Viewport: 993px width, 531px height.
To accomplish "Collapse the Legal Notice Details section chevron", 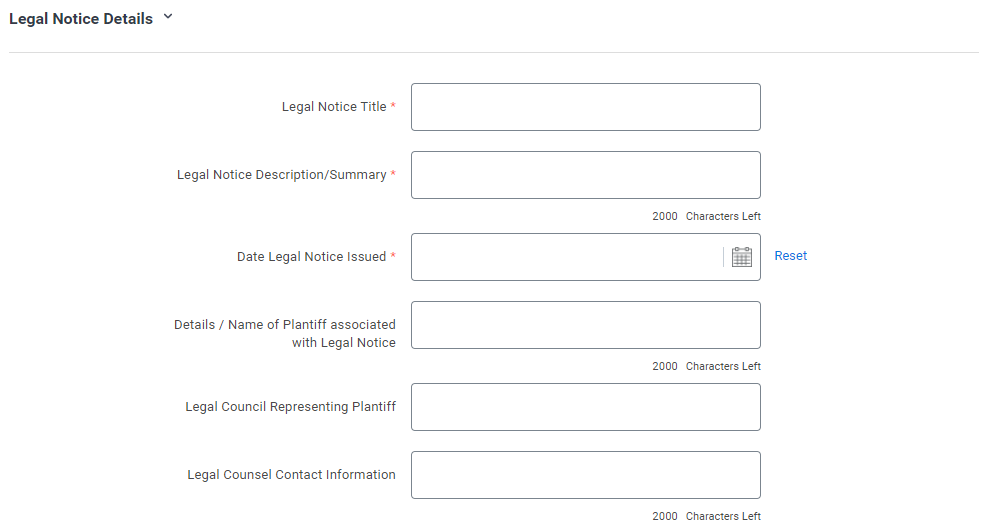I will pos(168,17).
